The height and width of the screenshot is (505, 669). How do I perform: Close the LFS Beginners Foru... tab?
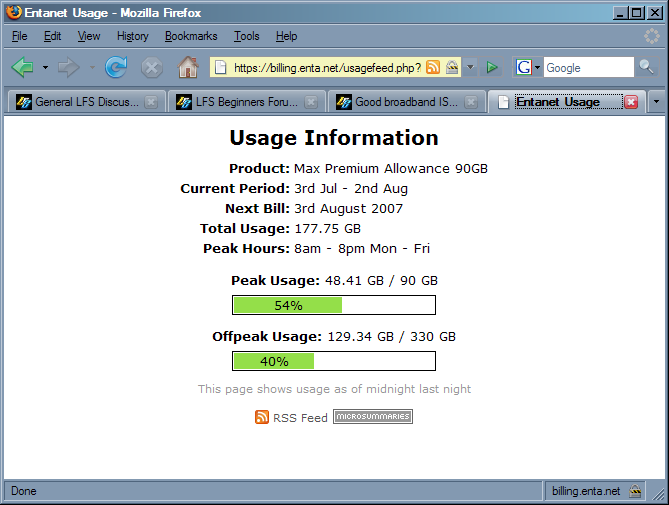pyautogui.click(x=311, y=102)
